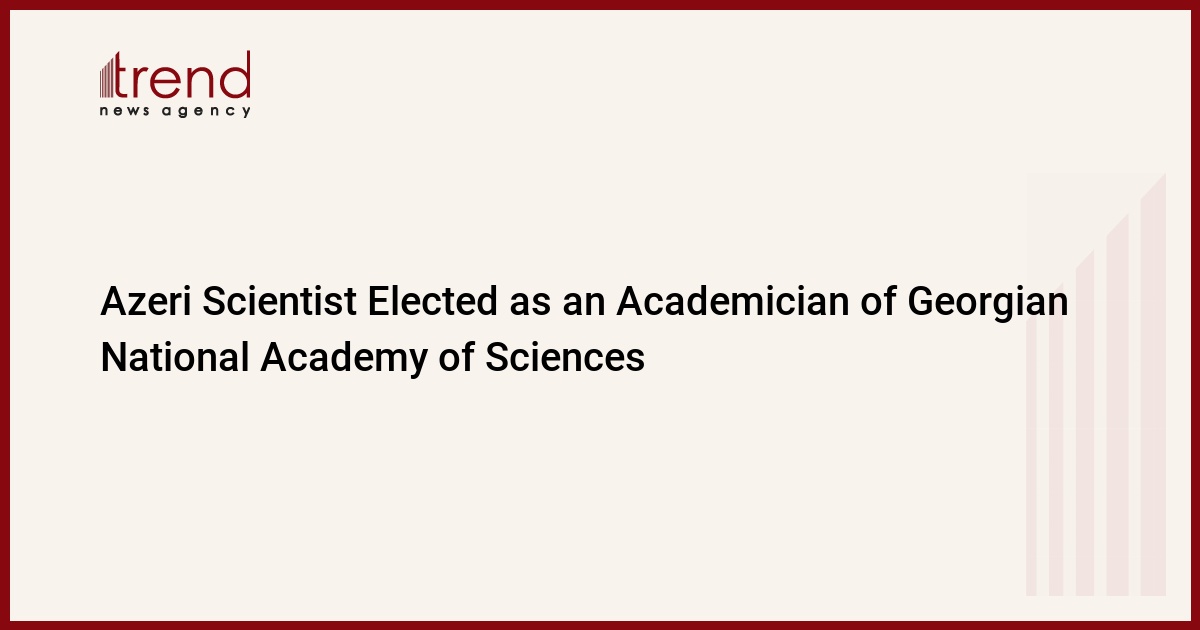The width and height of the screenshot is (1200, 630).
Task: Click the "news agency" tagline text
Action: click(x=175, y=111)
